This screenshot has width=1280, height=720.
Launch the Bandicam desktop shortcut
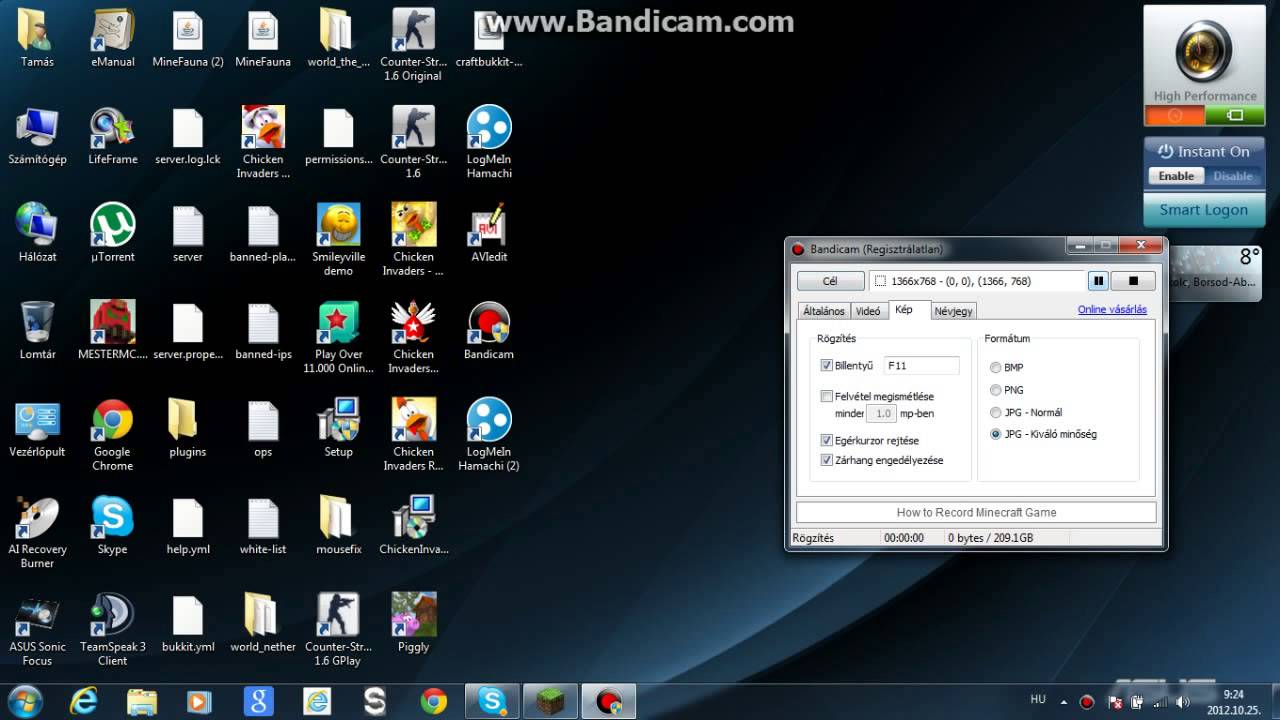point(489,330)
